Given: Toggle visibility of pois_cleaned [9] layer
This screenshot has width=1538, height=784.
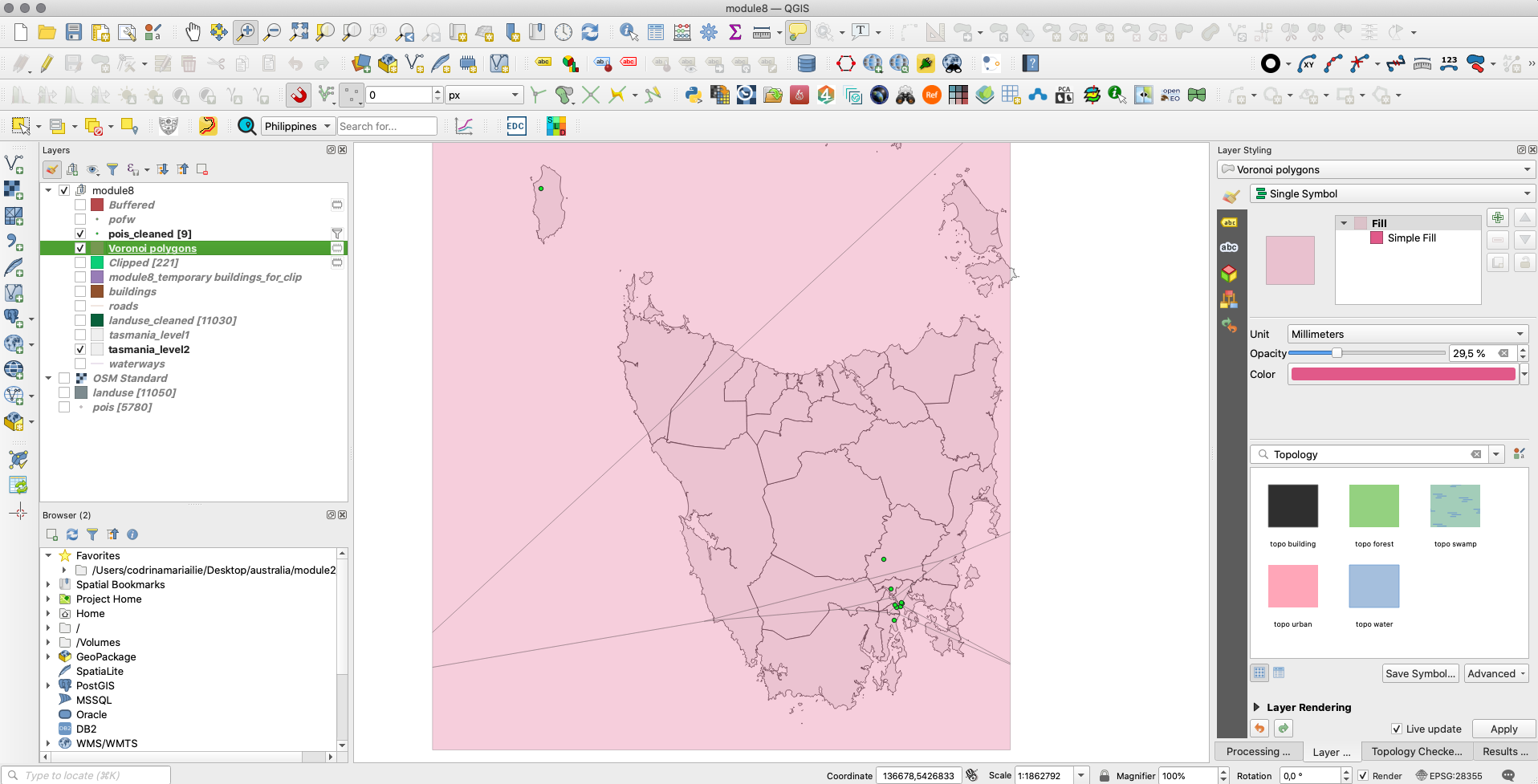Looking at the screenshot, I should pyautogui.click(x=80, y=234).
